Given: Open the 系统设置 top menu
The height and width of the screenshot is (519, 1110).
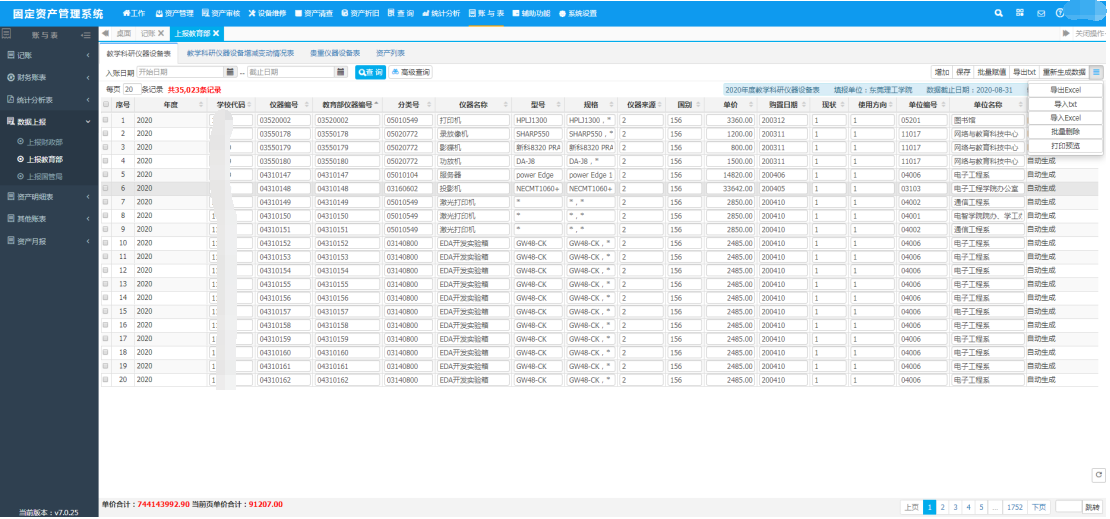Looking at the screenshot, I should (x=578, y=13).
